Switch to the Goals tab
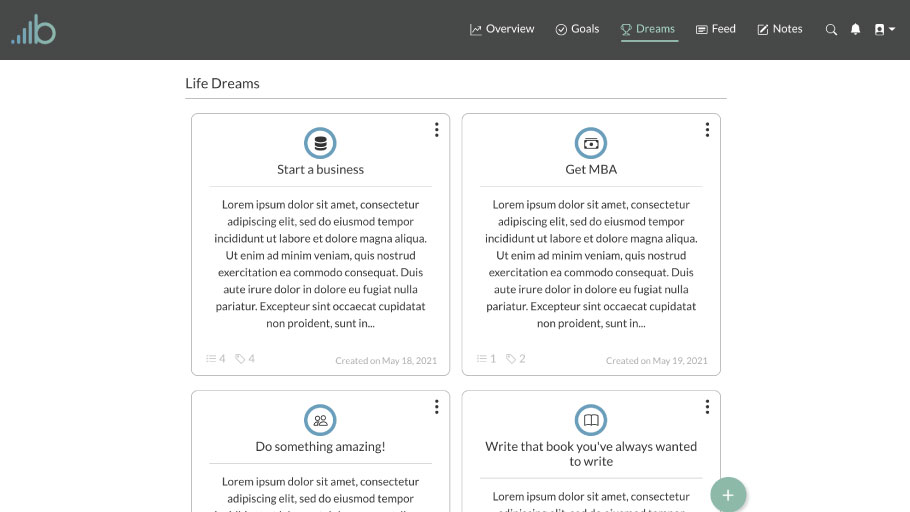 [577, 29]
